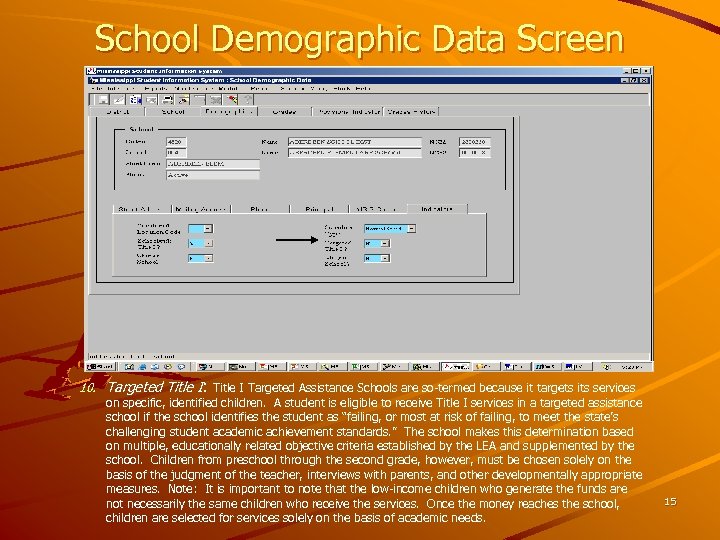Open the School tab beside District

(173, 112)
